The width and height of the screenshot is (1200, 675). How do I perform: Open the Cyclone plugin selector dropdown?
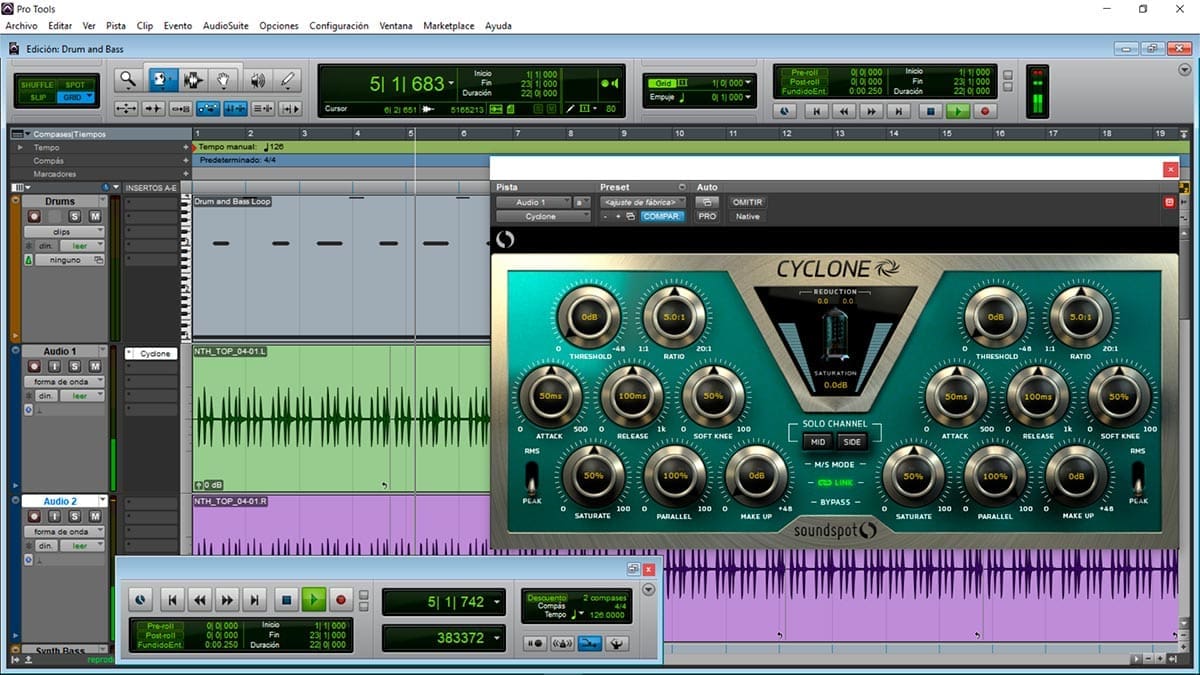pyautogui.click(x=543, y=216)
